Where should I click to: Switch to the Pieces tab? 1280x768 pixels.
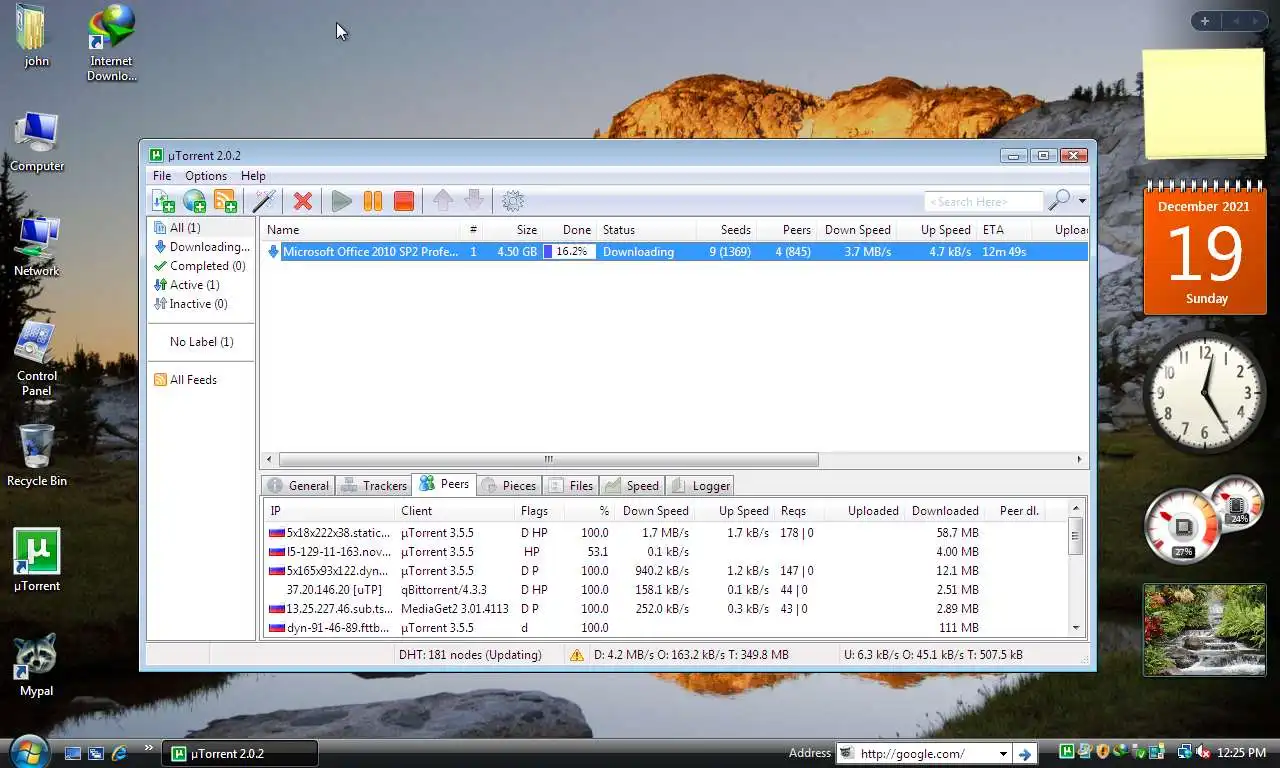click(509, 486)
